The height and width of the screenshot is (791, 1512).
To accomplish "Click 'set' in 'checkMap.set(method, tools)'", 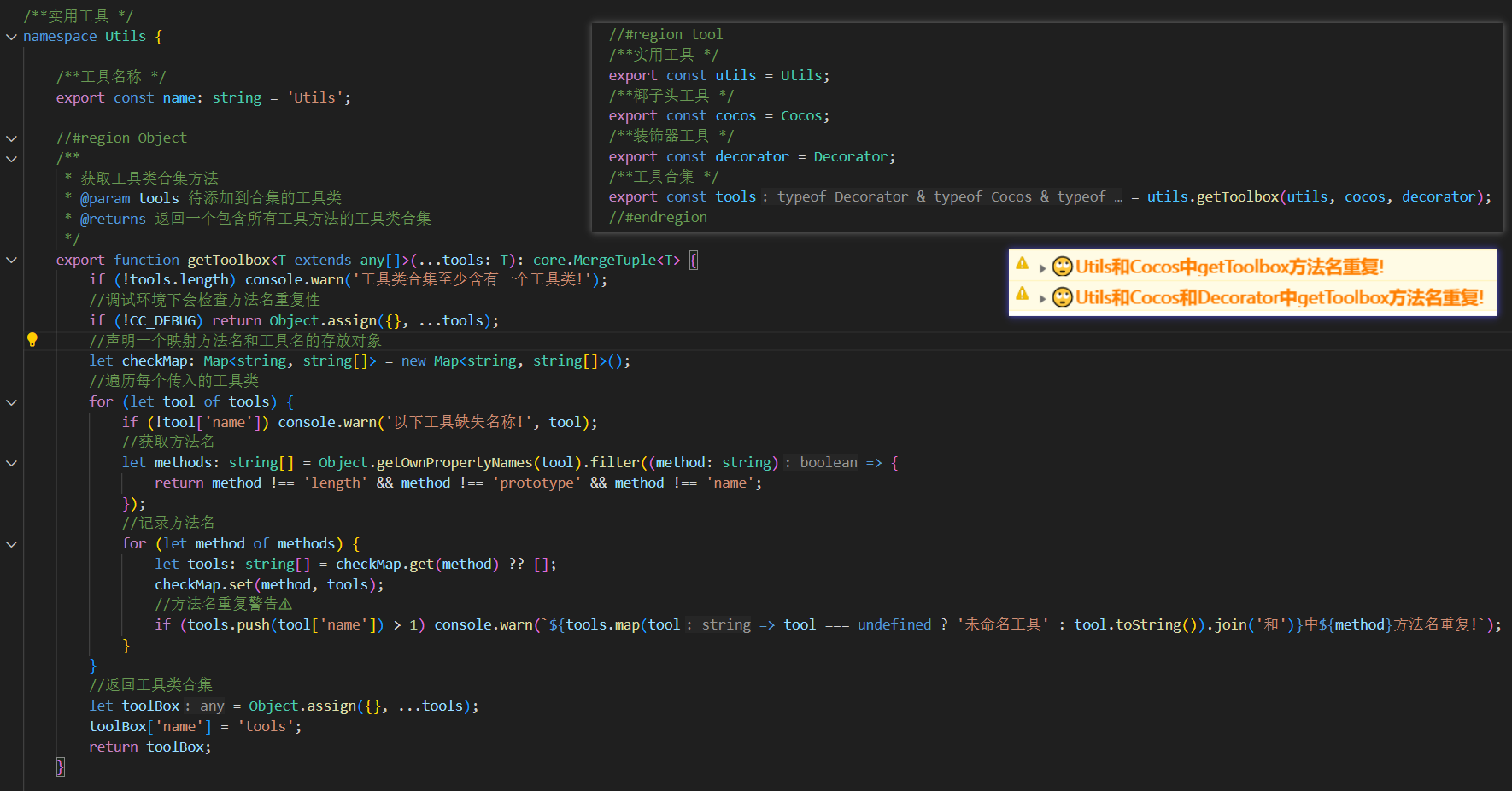I will (x=241, y=585).
